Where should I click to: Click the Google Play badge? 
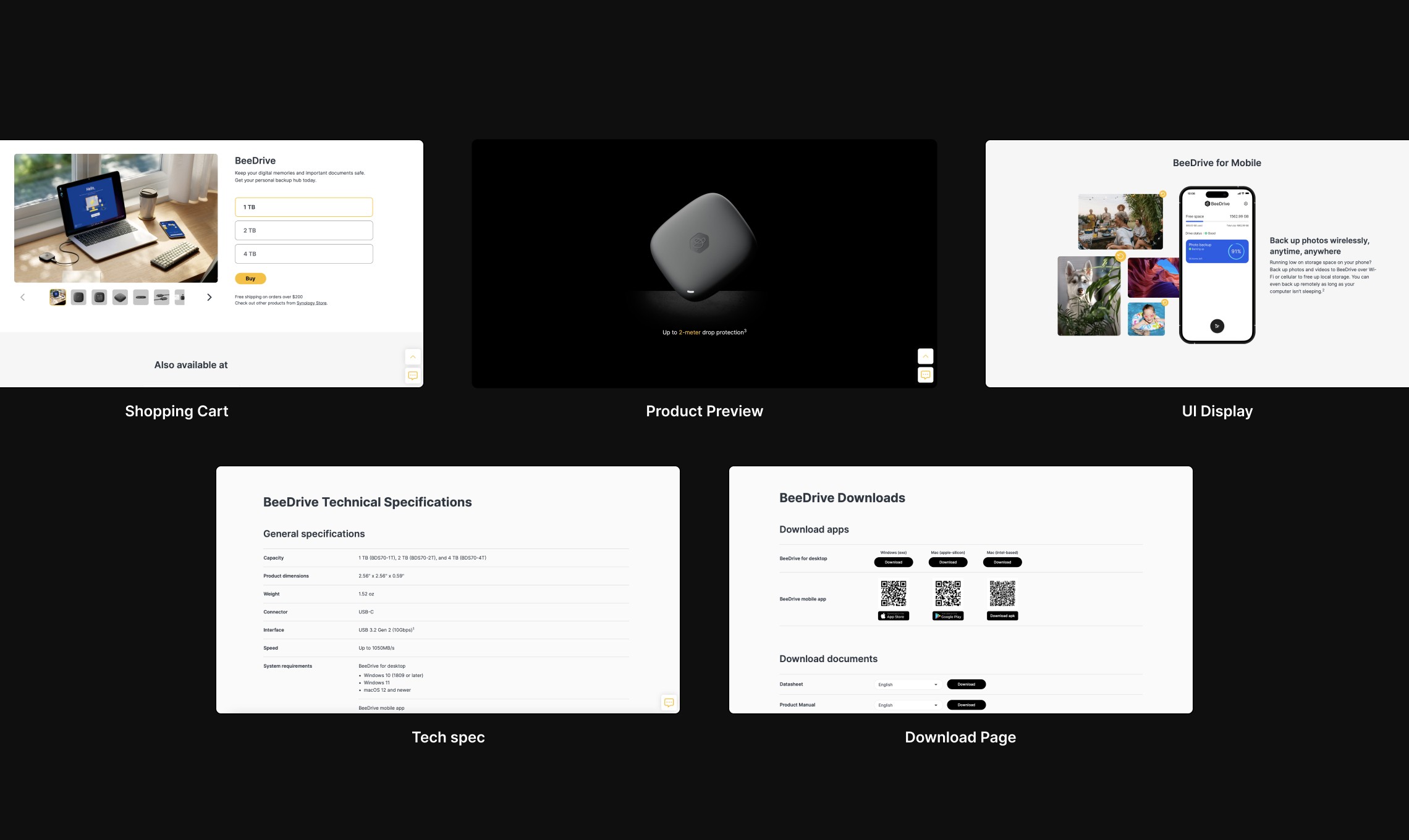[947, 616]
